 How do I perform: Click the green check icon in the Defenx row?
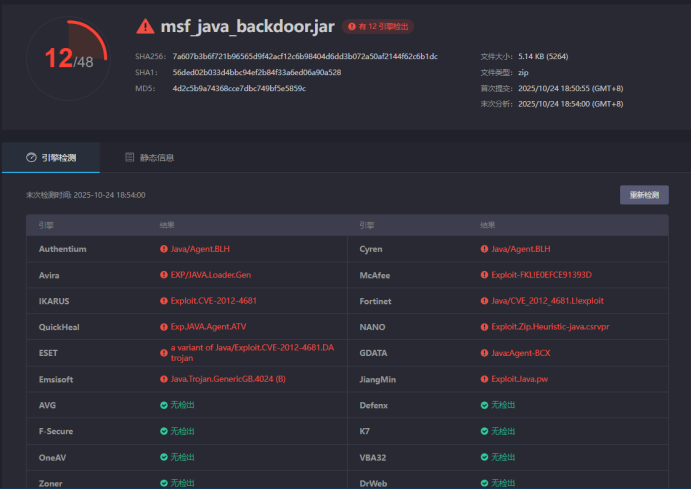[x=484, y=405]
